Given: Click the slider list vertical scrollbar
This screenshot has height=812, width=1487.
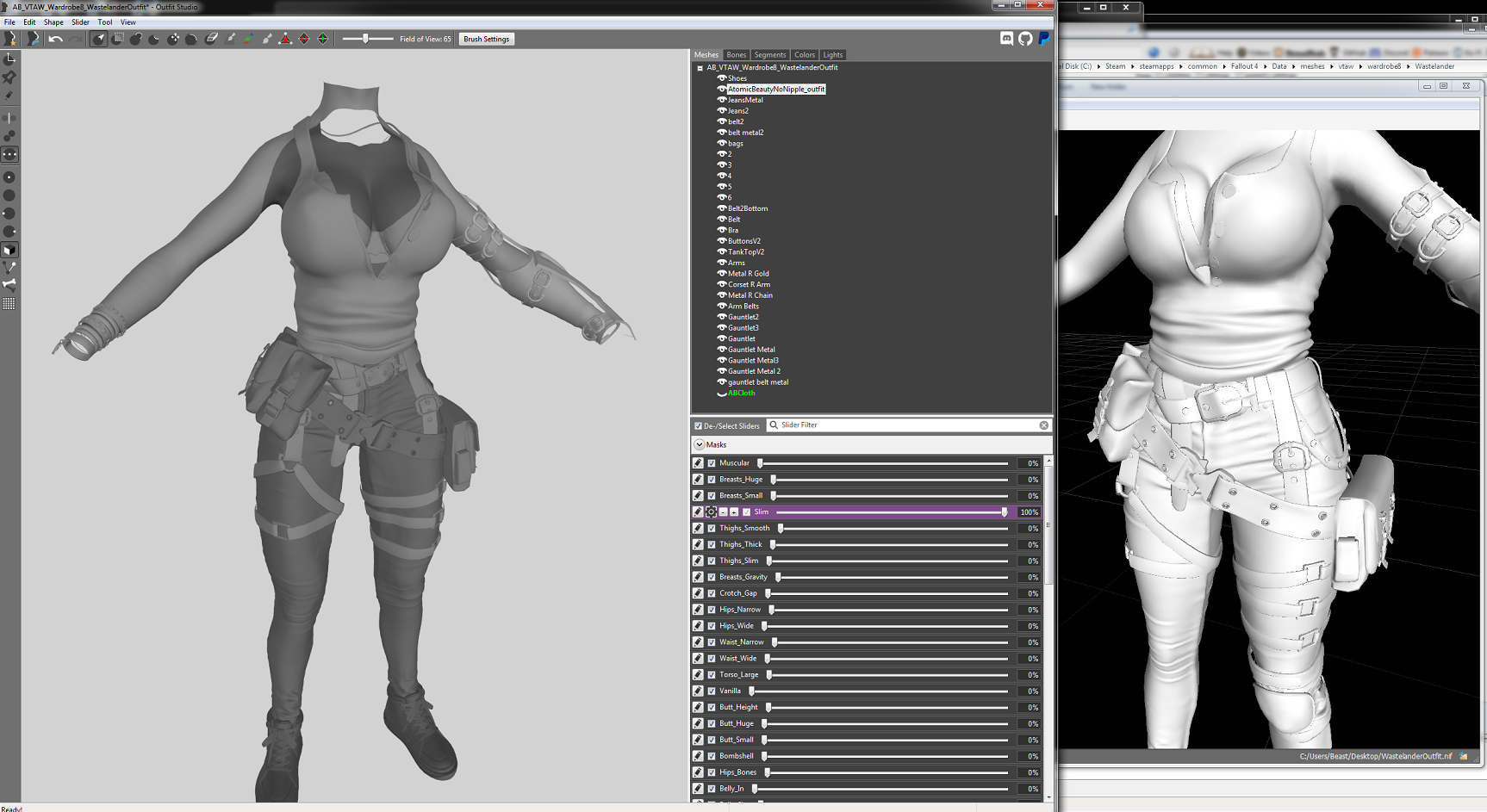Looking at the screenshot, I should click(x=1048, y=629).
